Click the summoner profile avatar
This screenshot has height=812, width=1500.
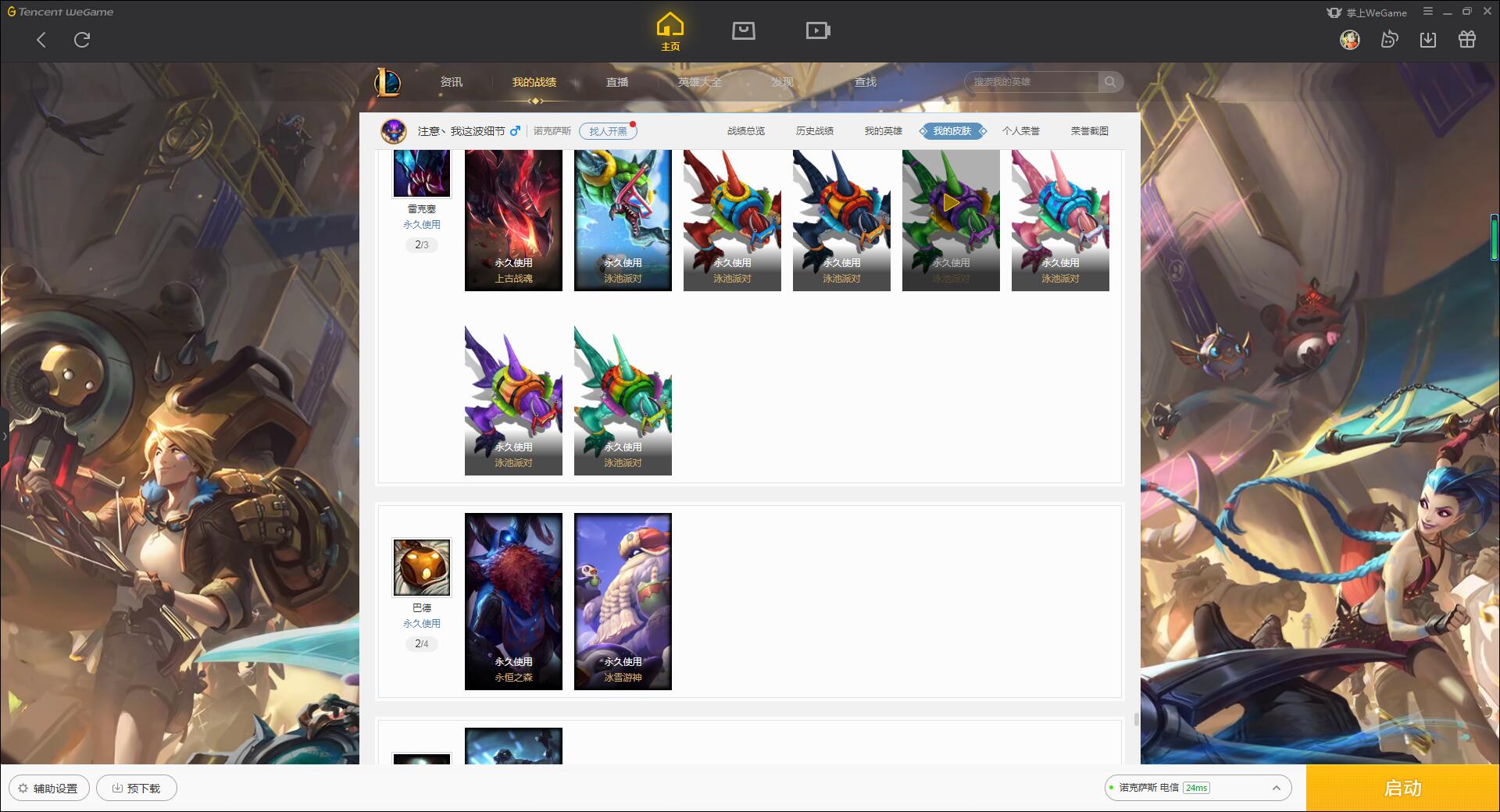pyautogui.click(x=394, y=130)
